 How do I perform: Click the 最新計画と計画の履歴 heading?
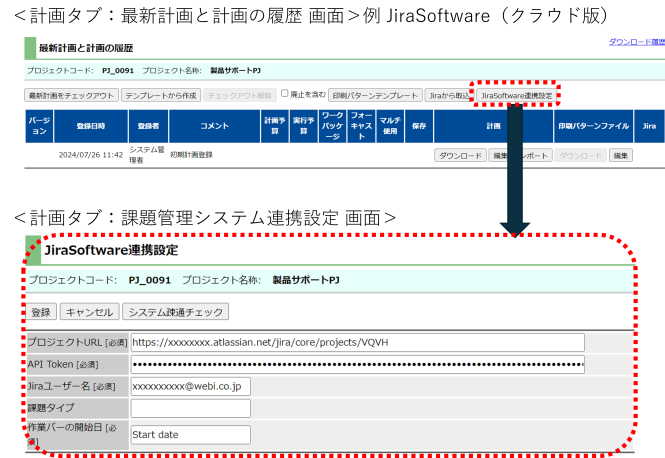86,48
